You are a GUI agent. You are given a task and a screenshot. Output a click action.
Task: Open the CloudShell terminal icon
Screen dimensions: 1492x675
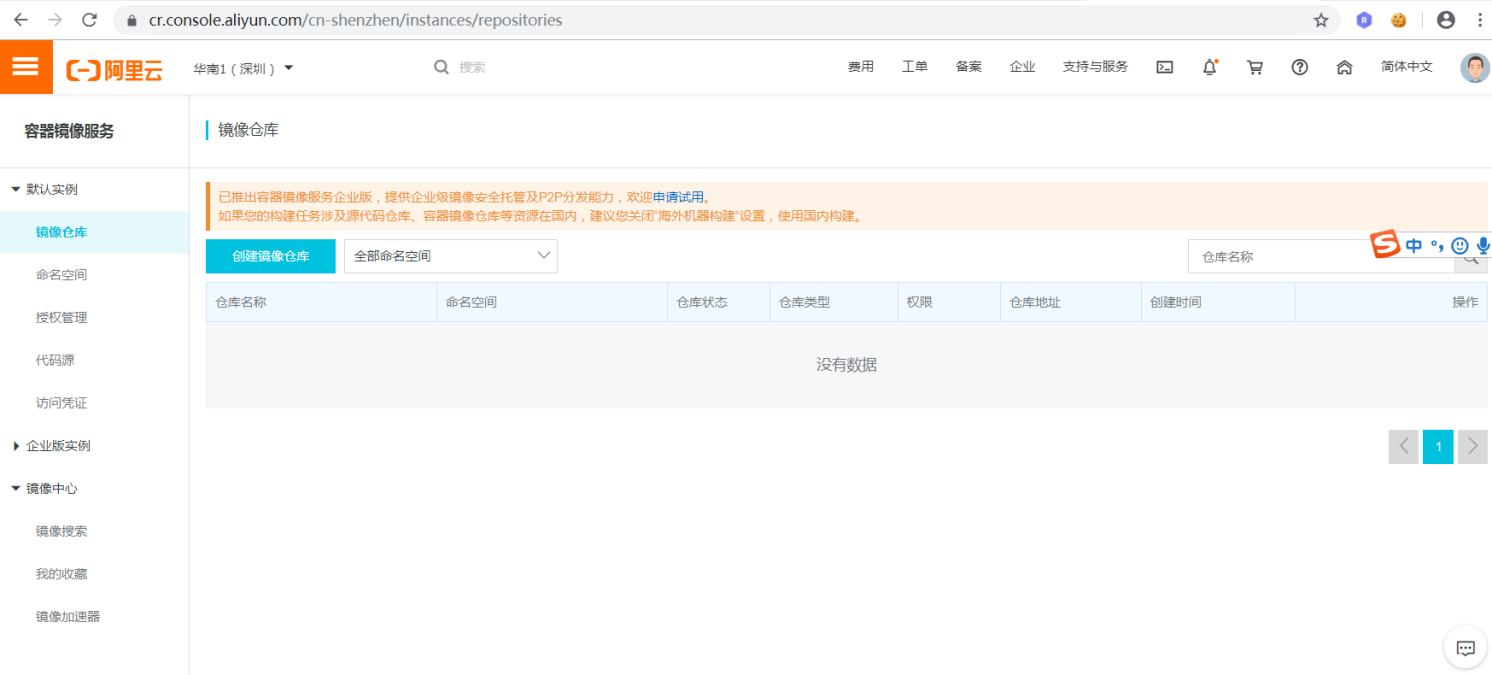click(x=1164, y=67)
